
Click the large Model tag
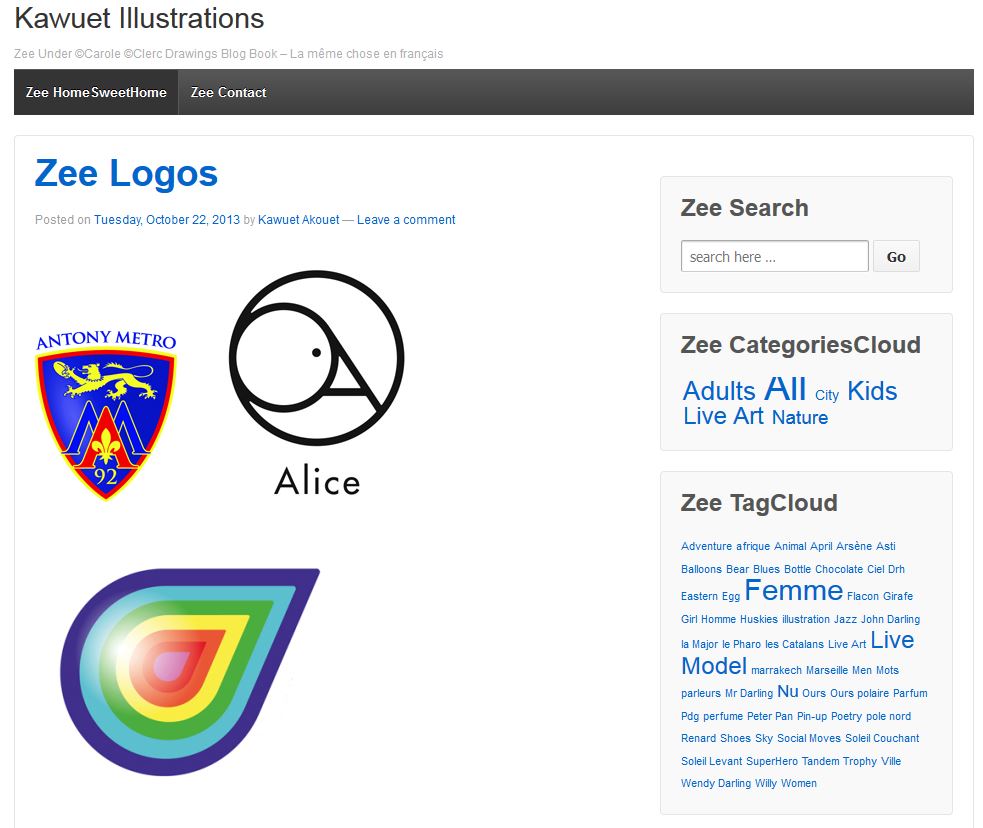[714, 666]
